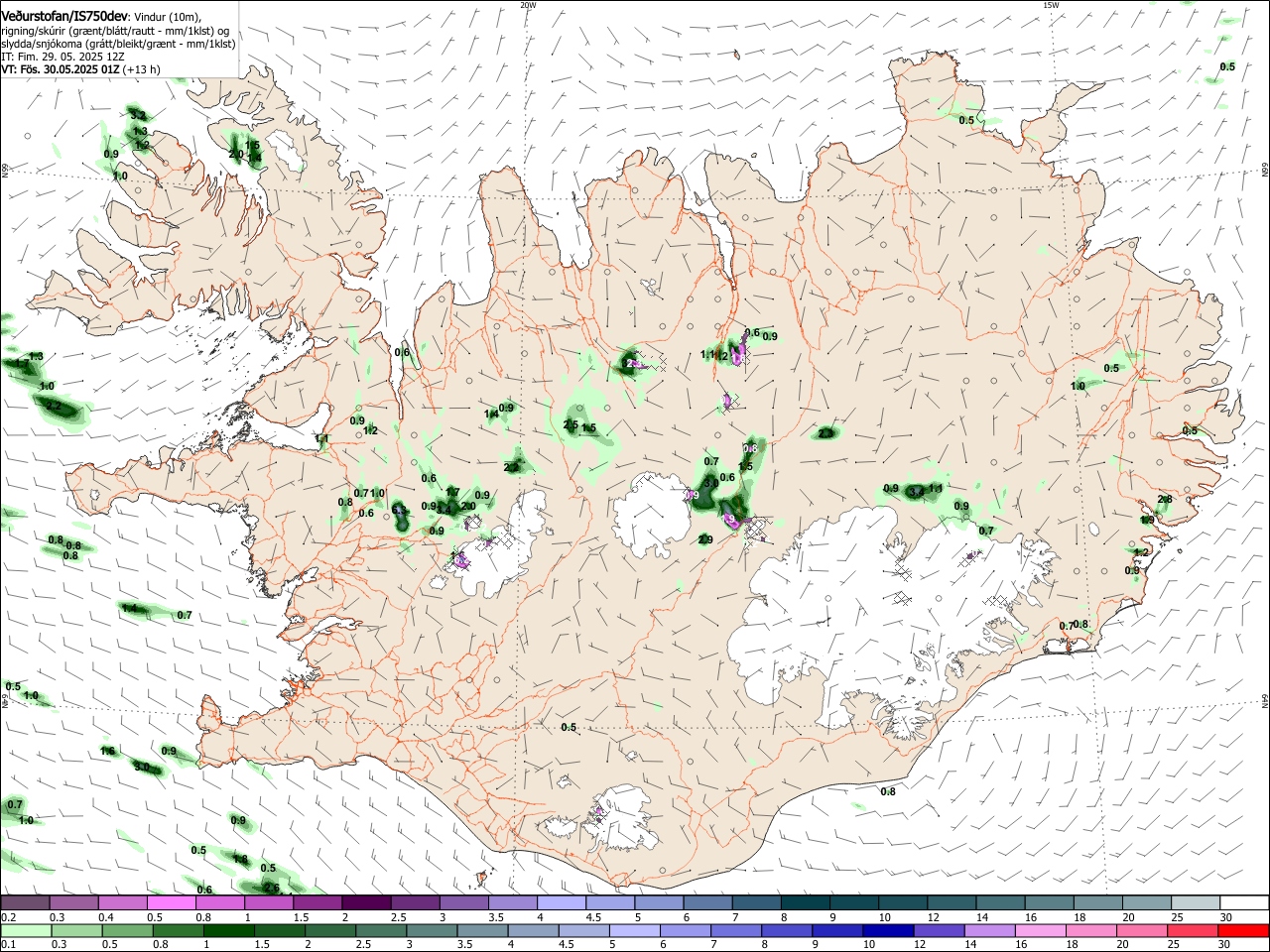Click the bottom-row deep blue swatch starting at 10
This screenshot has height=952, width=1270.
889,930
